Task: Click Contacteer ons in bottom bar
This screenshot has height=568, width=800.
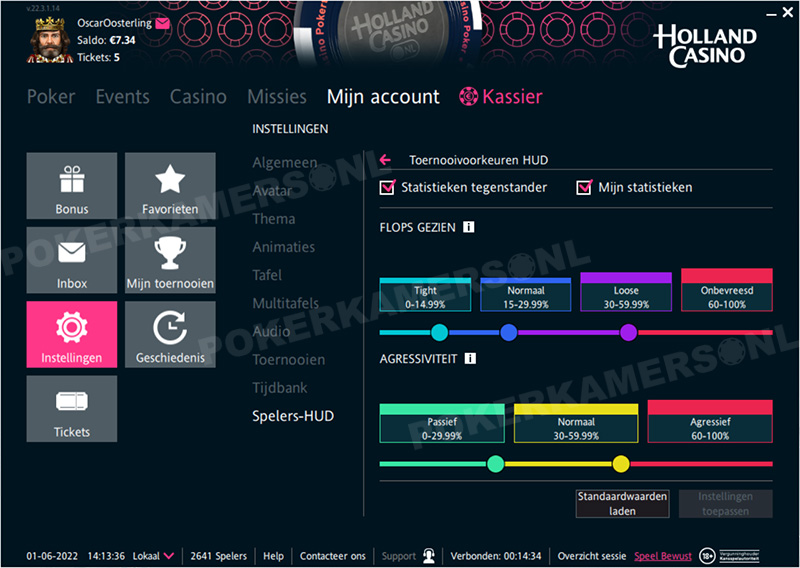Action: point(333,556)
